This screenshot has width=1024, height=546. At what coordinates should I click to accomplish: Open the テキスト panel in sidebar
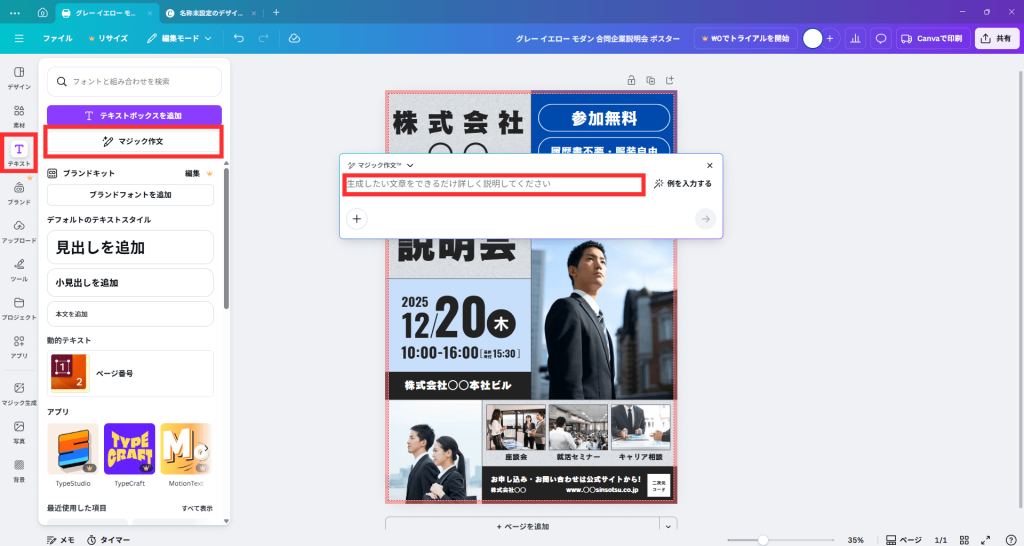click(x=18, y=153)
